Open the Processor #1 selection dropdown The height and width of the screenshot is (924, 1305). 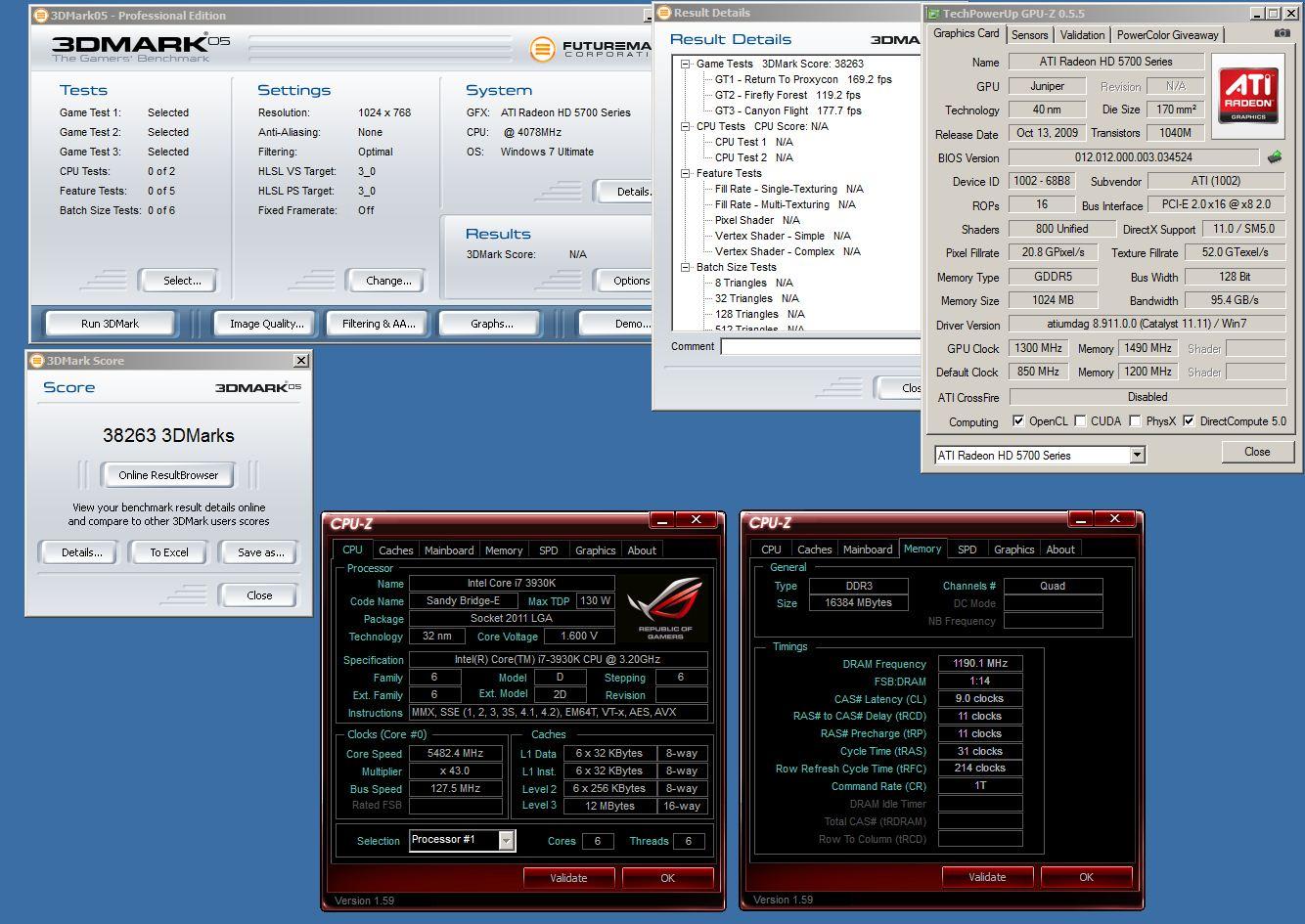(506, 840)
